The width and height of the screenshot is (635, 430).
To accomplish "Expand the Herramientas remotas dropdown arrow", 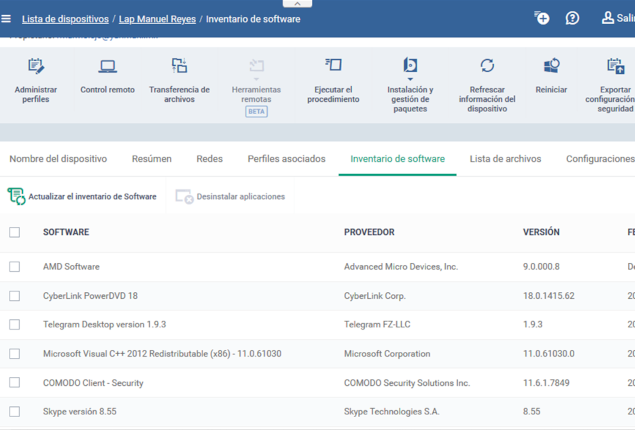I will click(256, 79).
